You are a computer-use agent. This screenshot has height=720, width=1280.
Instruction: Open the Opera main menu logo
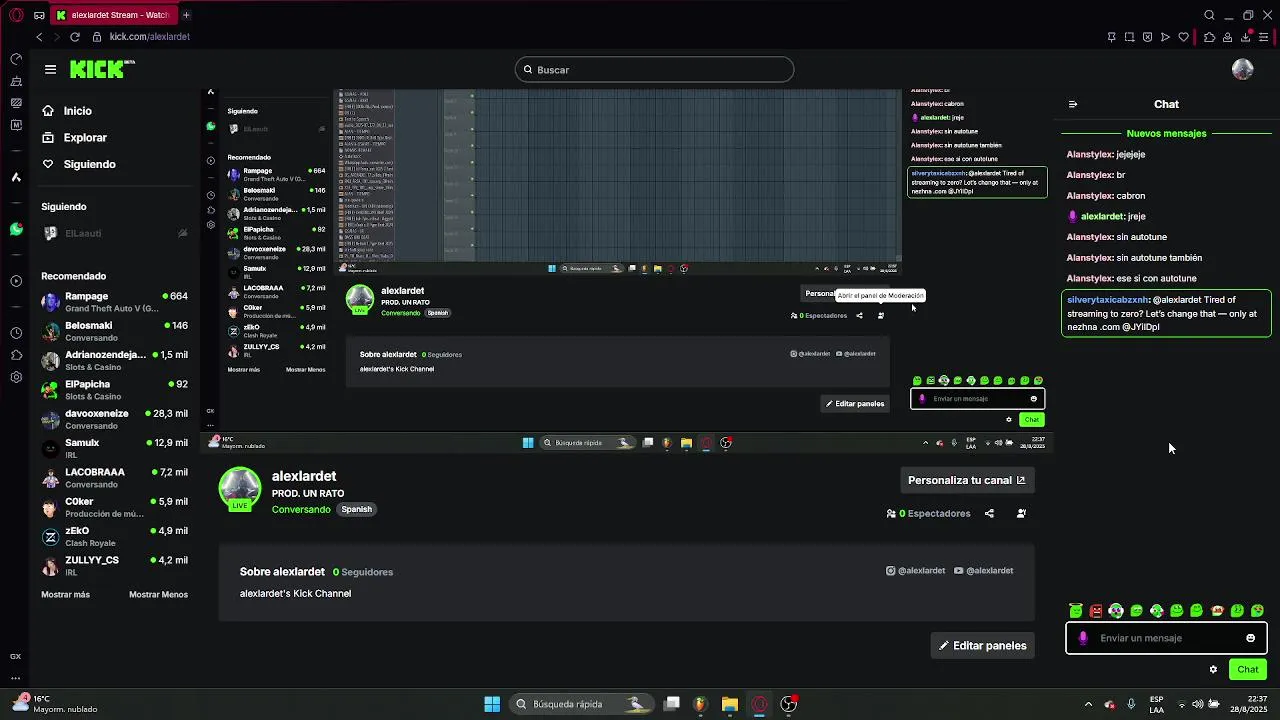point(15,15)
